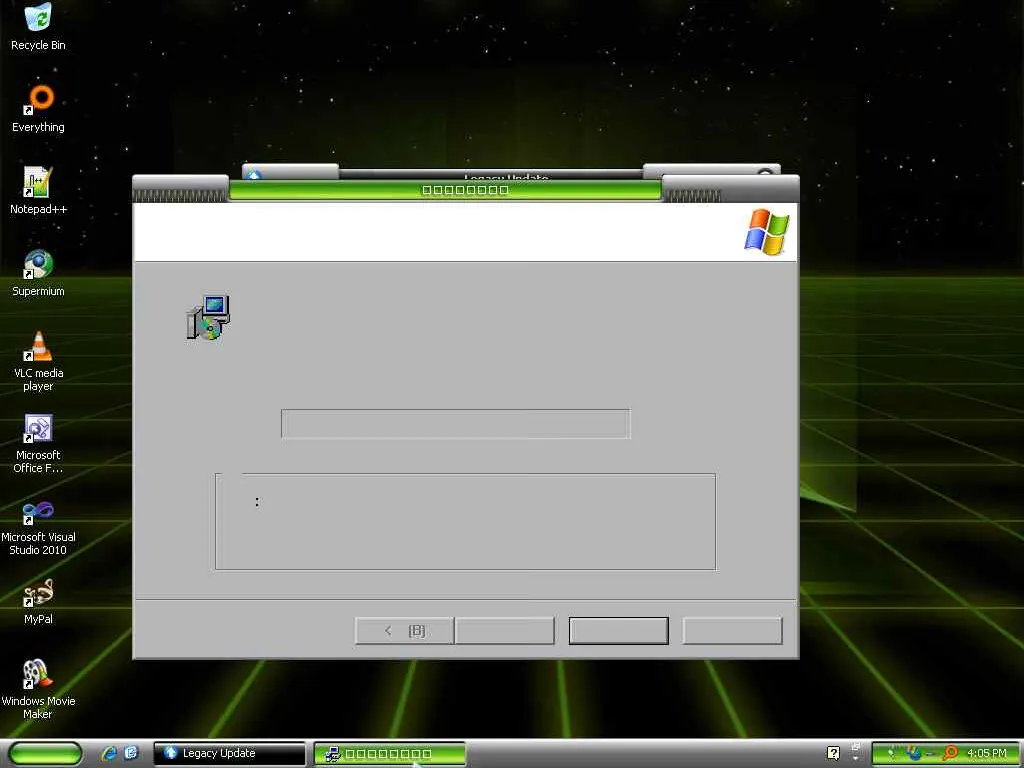Select the MyPal browser desktop shortcut
This screenshot has height=768, width=1024.
pos(38,601)
